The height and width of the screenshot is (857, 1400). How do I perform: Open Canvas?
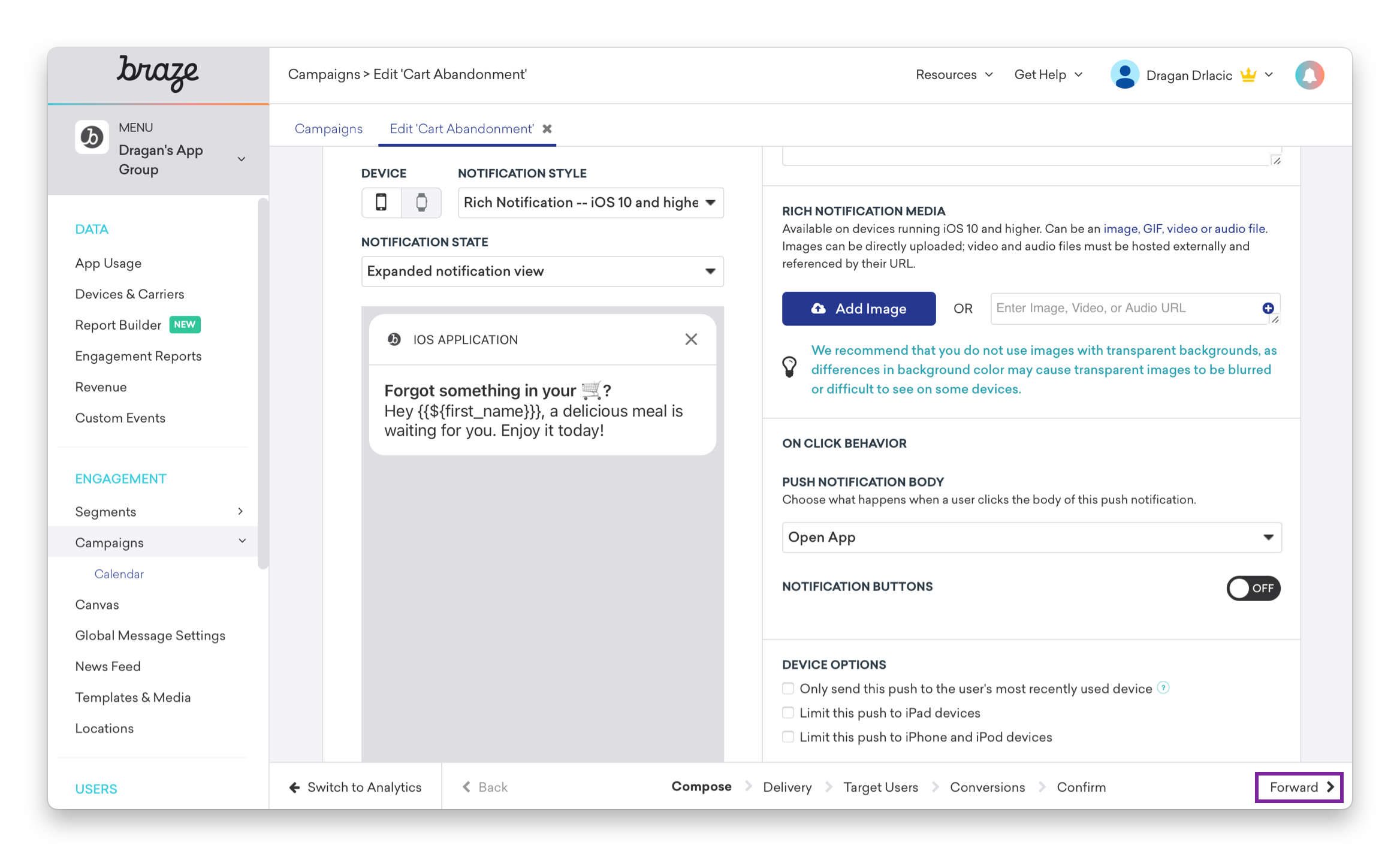click(96, 604)
